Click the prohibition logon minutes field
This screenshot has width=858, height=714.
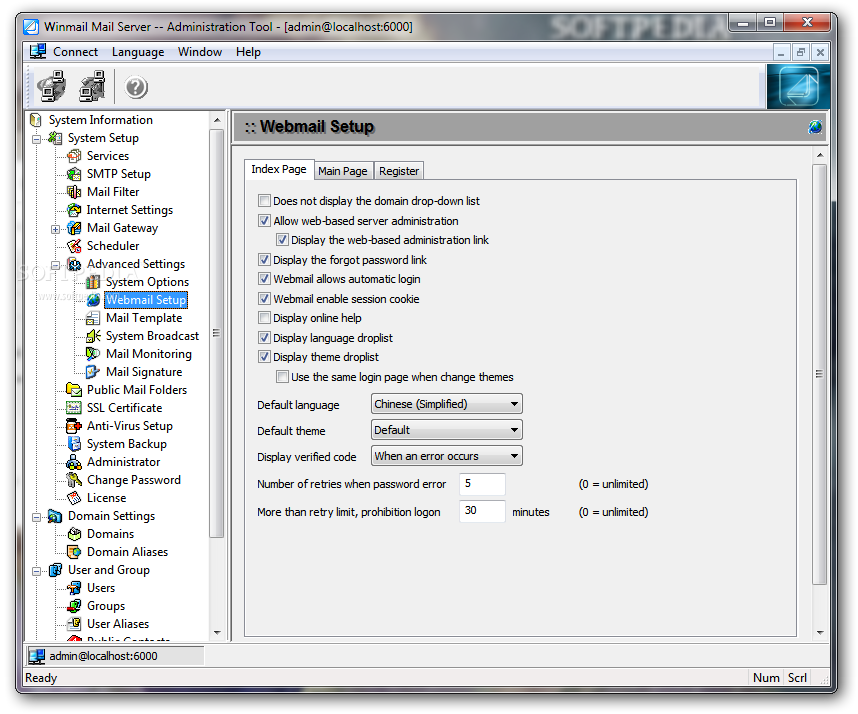pyautogui.click(x=482, y=510)
